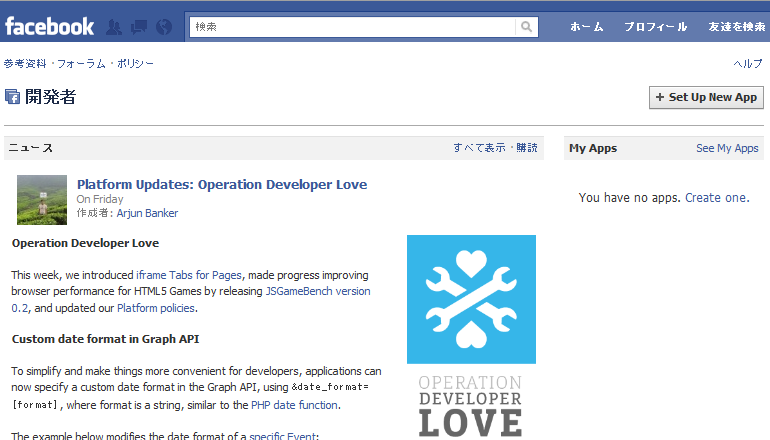Open Platform Updates: Operation Developer Love post
The height and width of the screenshot is (440, 770).
[x=222, y=184]
